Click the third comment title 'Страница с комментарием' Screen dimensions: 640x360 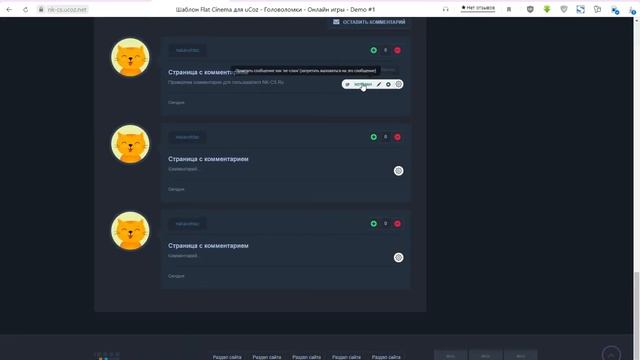[208, 246]
